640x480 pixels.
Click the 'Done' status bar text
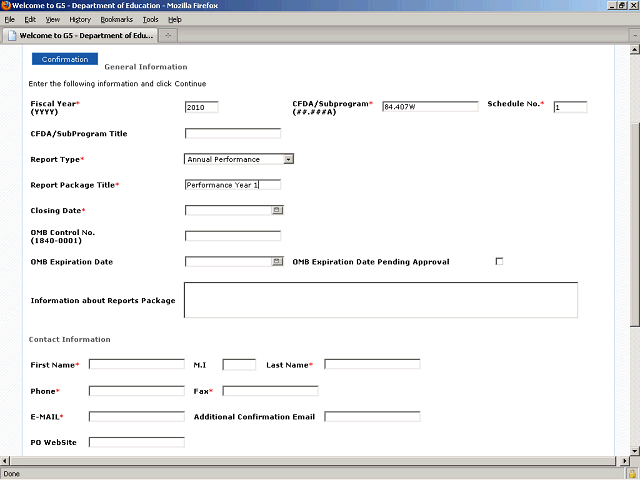click(x=11, y=474)
